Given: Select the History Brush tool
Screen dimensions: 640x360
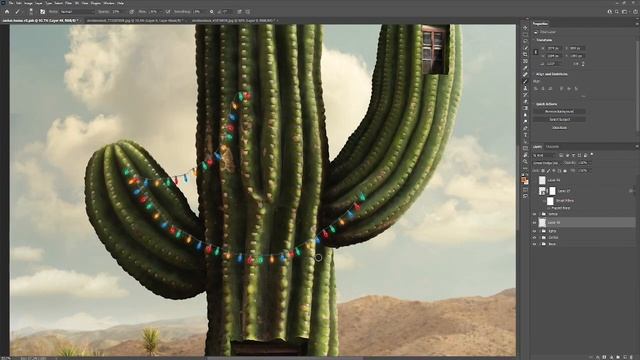Looking at the screenshot, I should pyautogui.click(x=525, y=95).
